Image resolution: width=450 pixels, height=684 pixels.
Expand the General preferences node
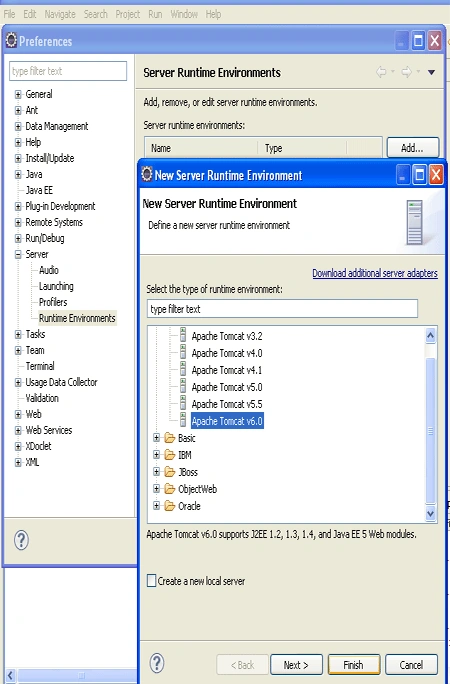click(18, 94)
